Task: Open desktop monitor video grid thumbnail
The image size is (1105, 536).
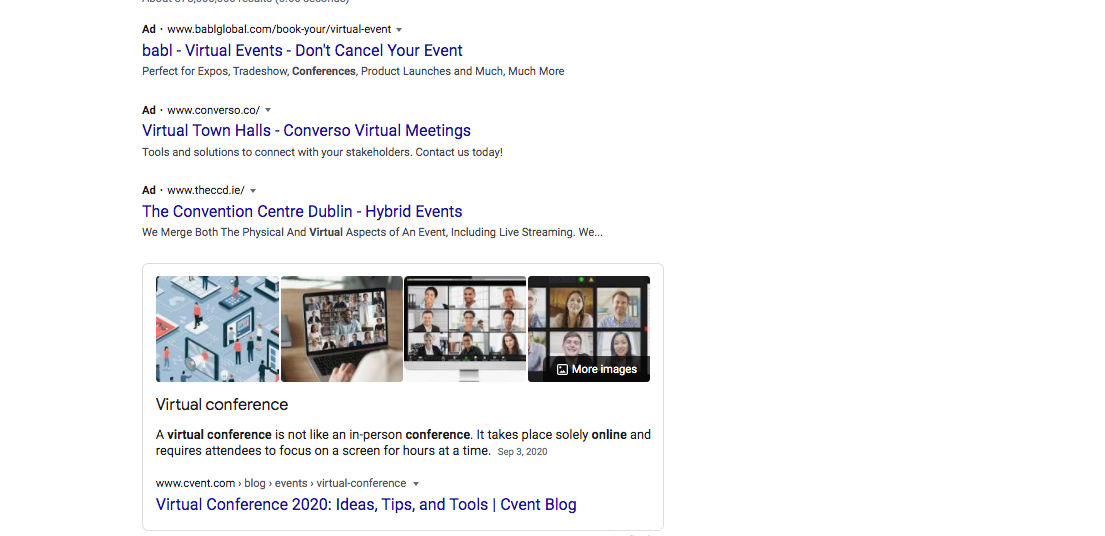Action: pyautogui.click(x=465, y=329)
